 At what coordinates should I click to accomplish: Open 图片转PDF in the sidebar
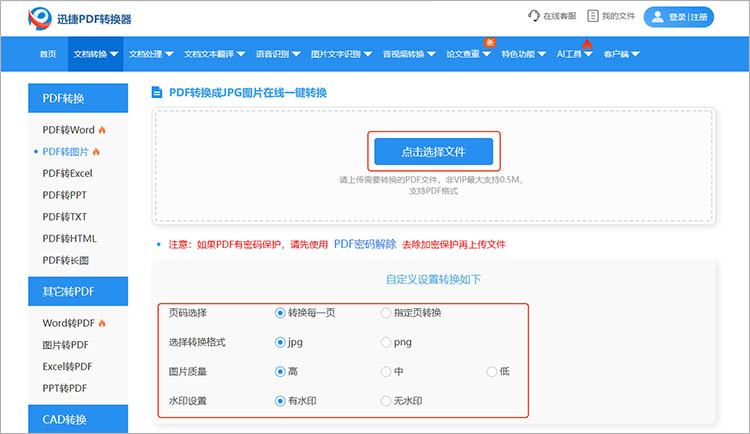tap(66, 345)
